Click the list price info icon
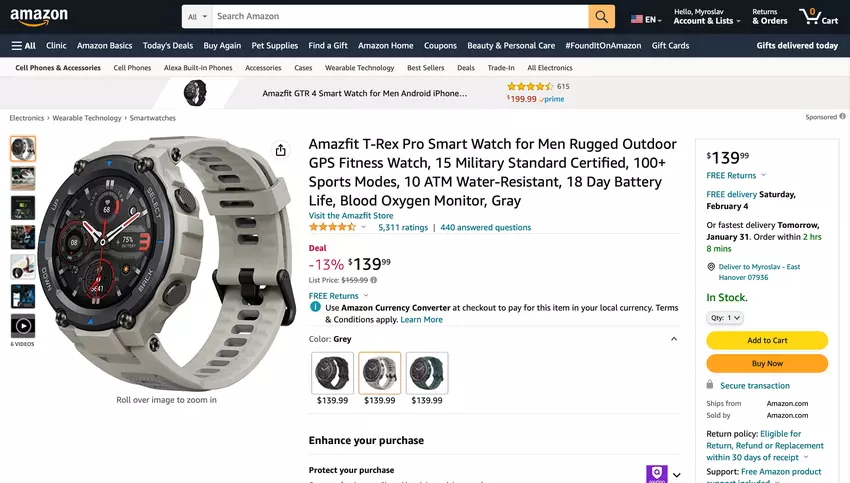The image size is (850, 483). click(374, 280)
